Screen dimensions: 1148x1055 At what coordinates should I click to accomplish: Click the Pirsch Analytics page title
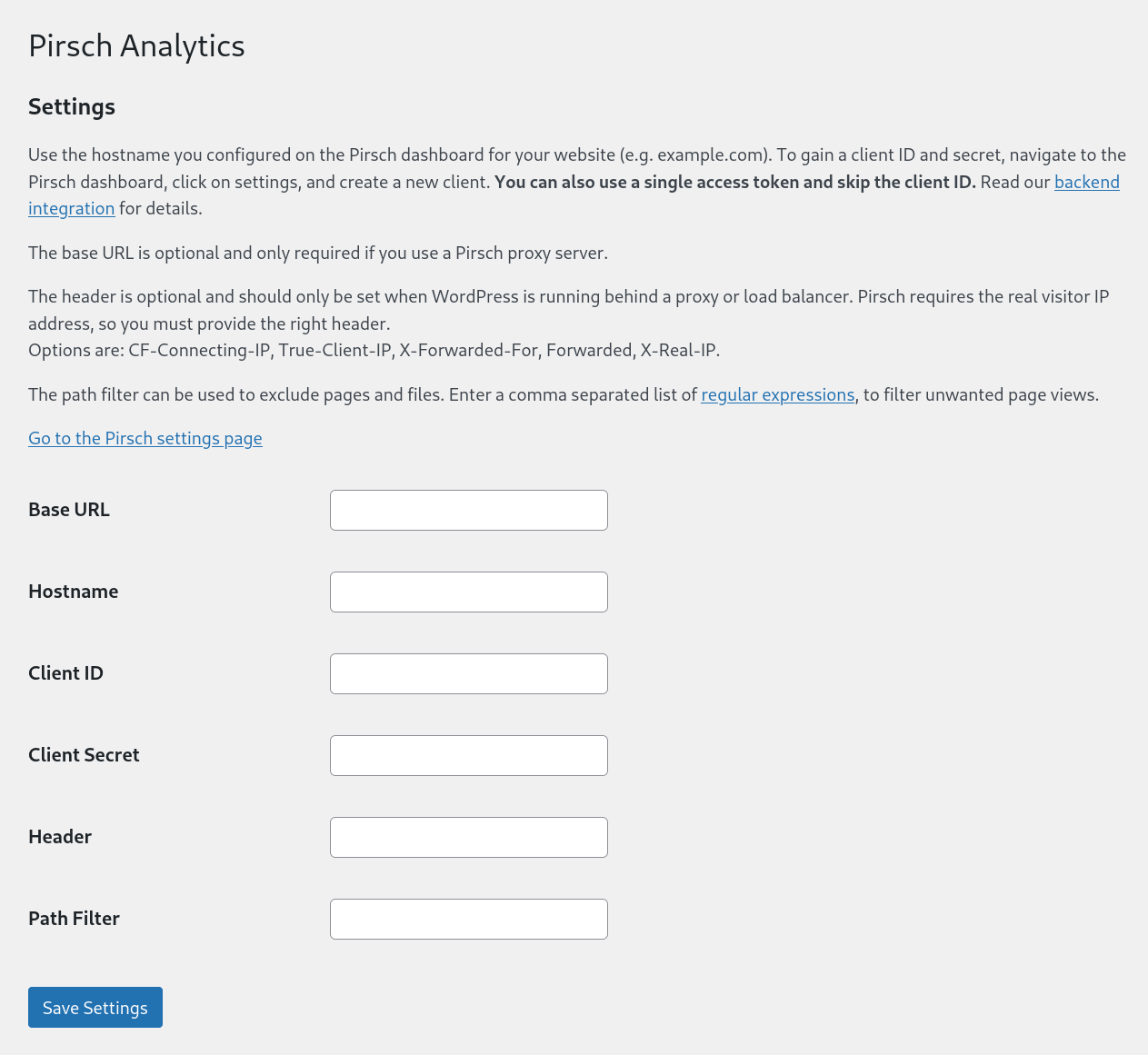136,45
